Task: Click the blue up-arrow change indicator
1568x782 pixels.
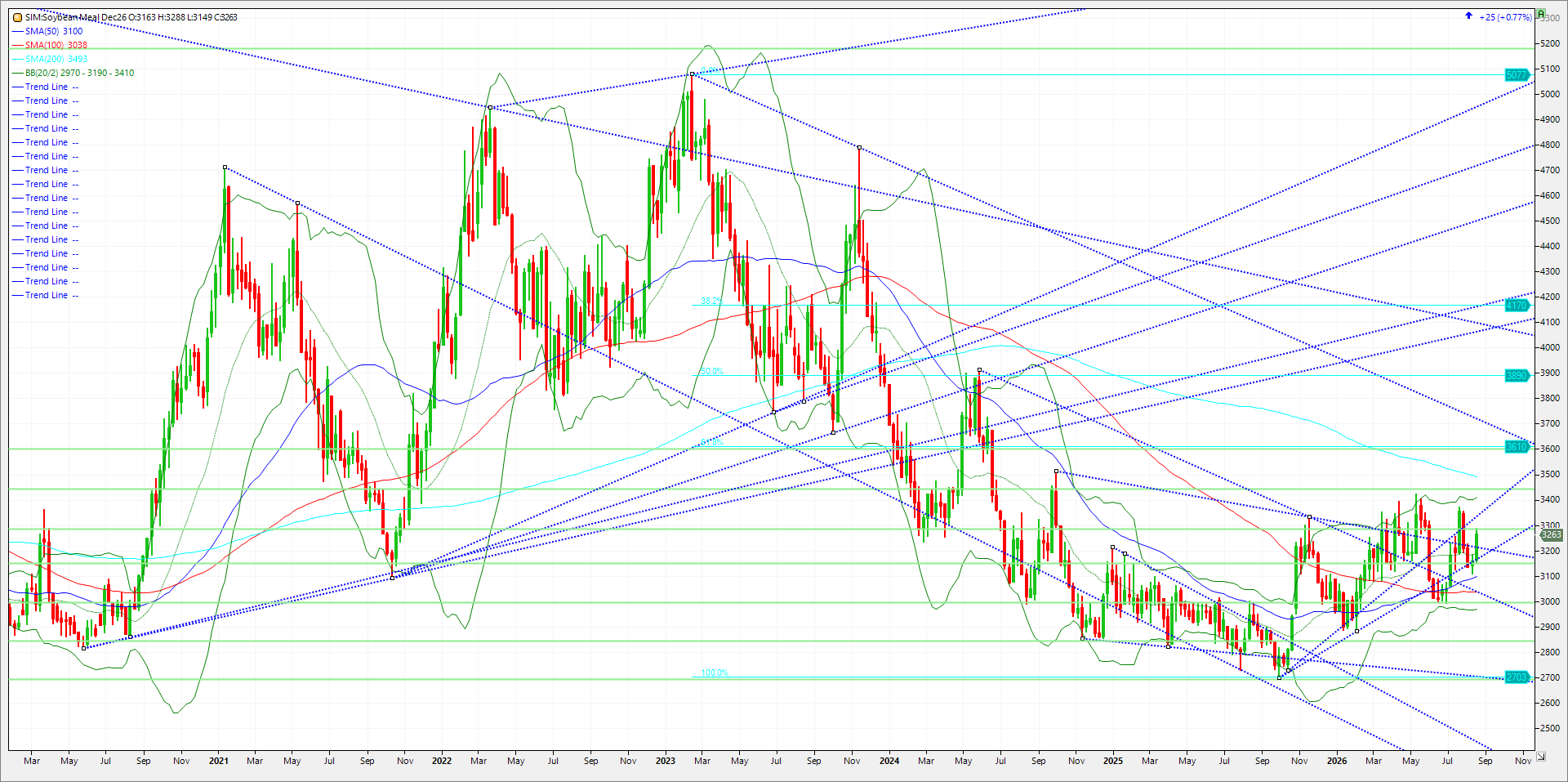Action: [x=1468, y=16]
